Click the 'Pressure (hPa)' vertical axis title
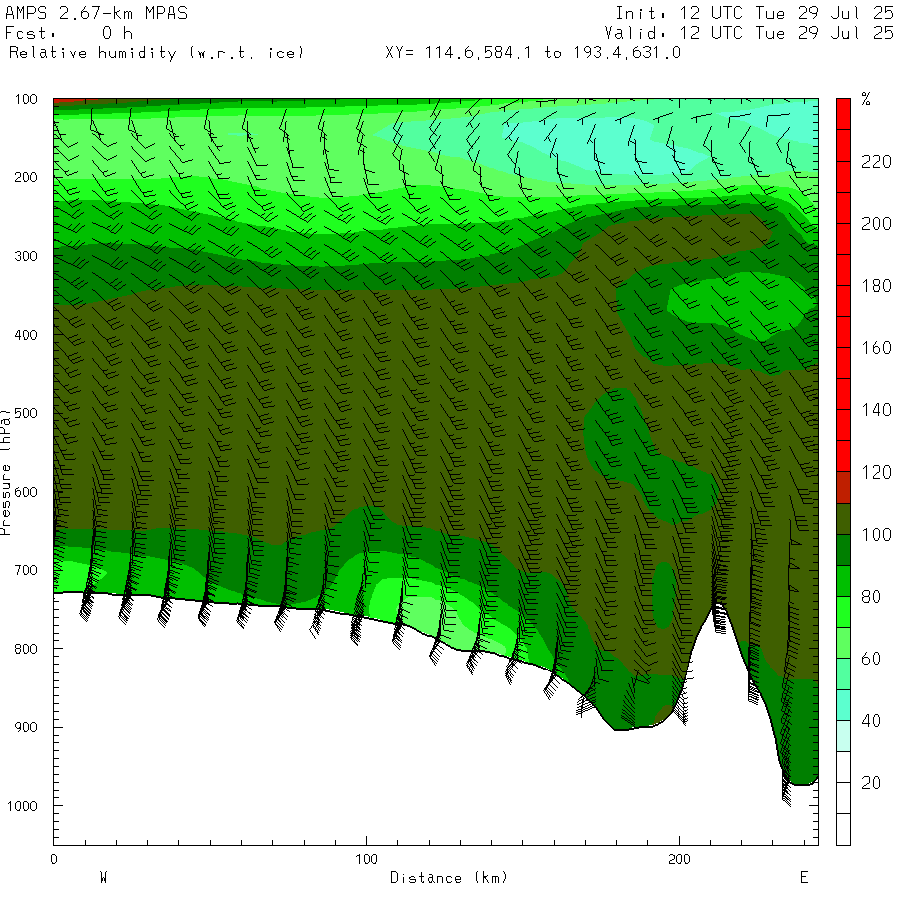Screen dimensions: 900x900 click(x=5, y=472)
